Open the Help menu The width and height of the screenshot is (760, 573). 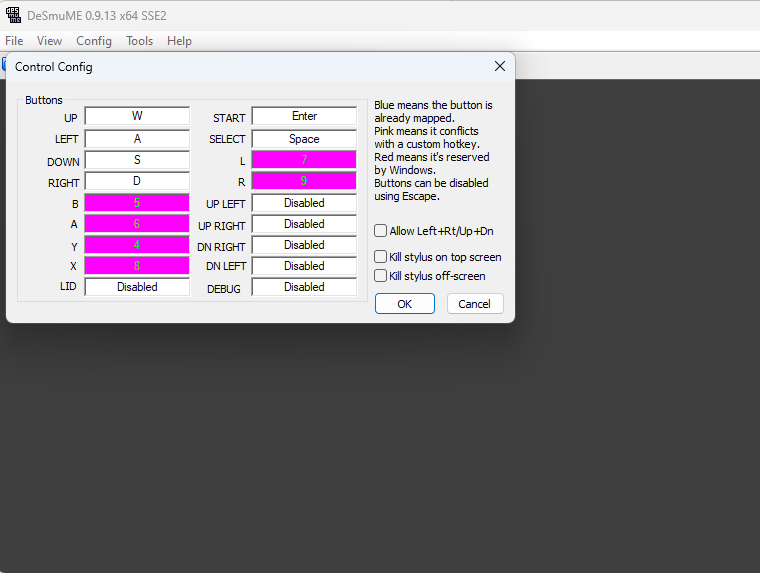[179, 41]
